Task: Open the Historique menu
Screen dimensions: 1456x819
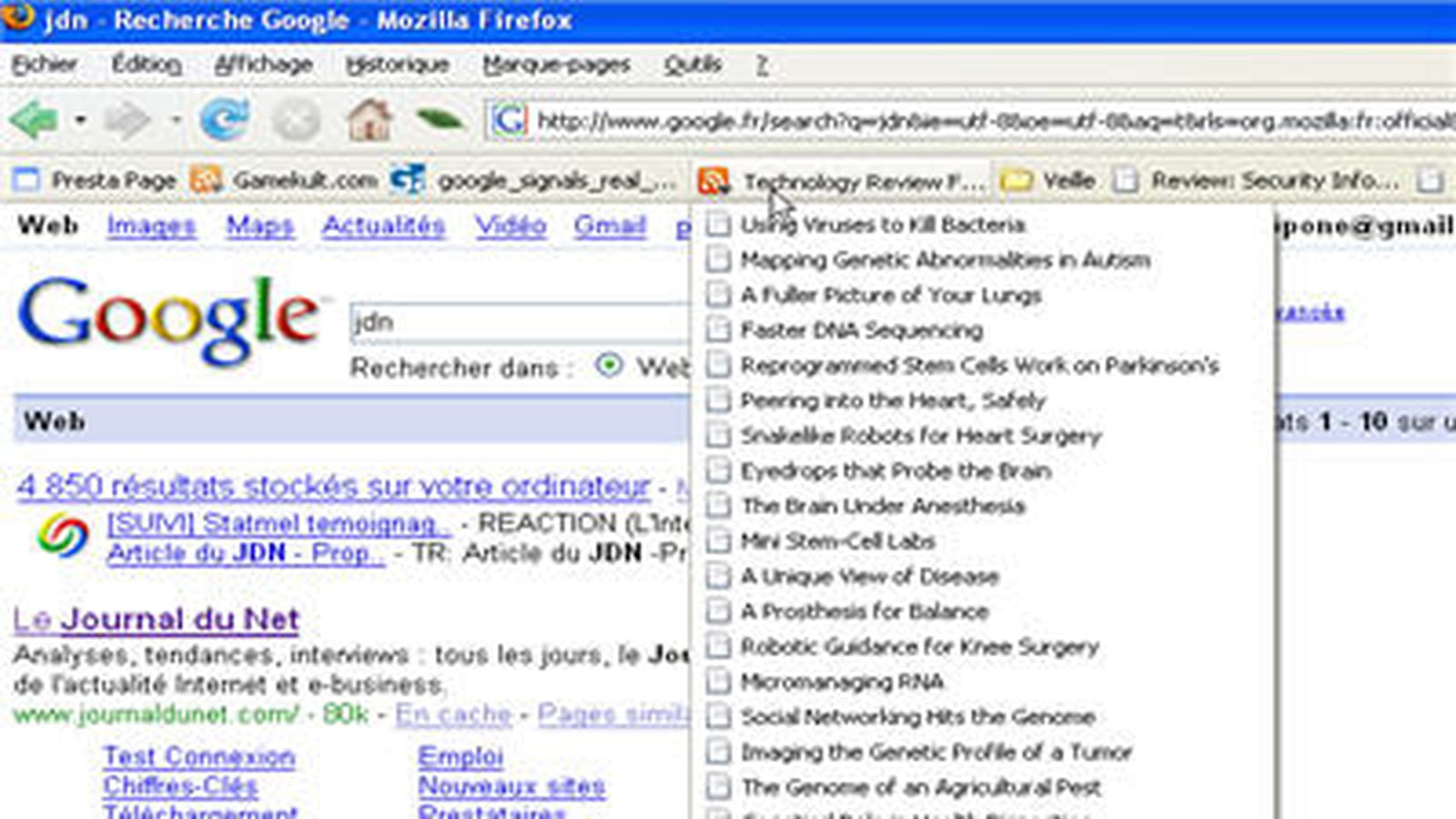Action: (x=398, y=65)
